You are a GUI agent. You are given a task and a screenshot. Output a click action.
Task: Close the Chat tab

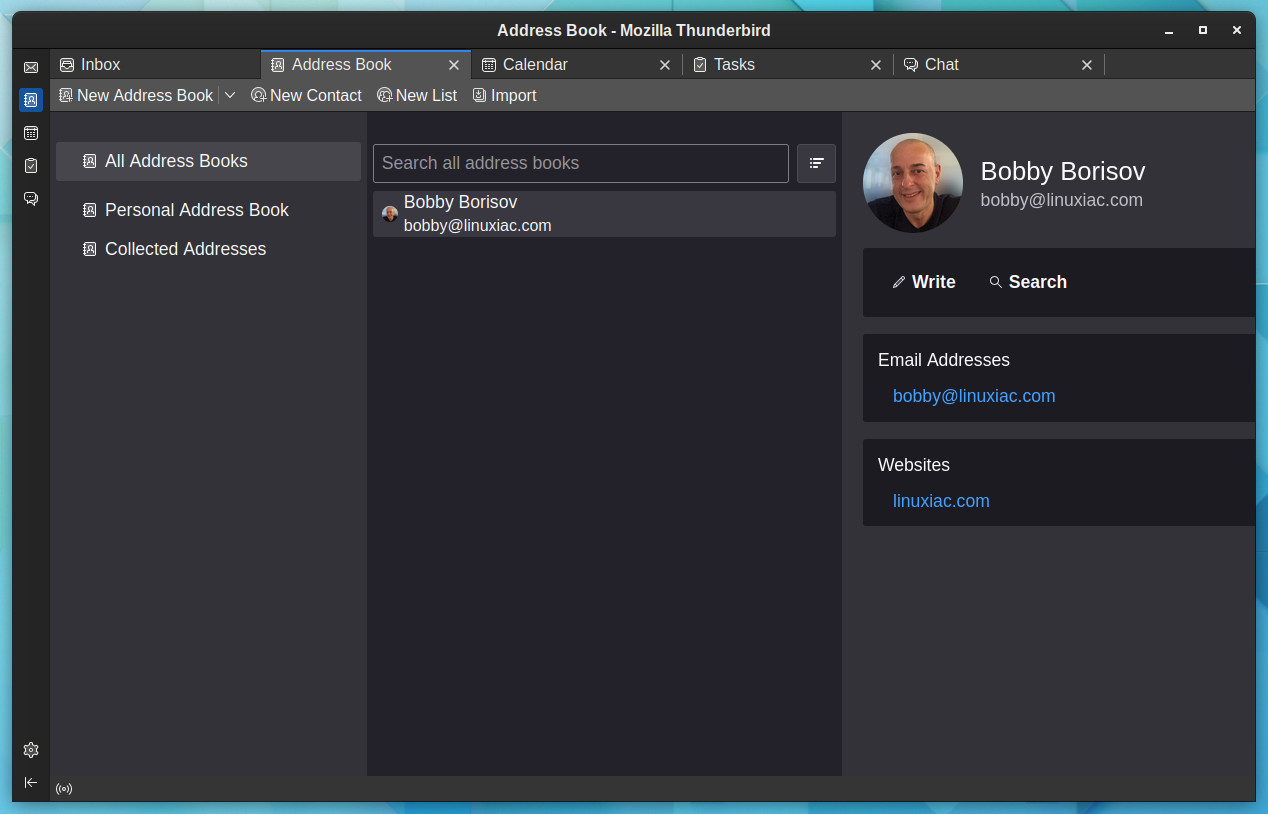[x=1087, y=65]
